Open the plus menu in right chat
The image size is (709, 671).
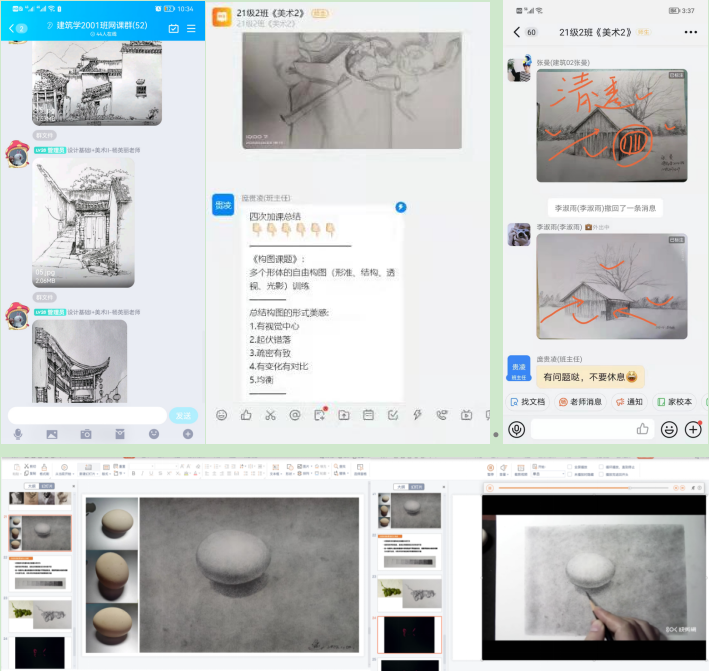(693, 429)
